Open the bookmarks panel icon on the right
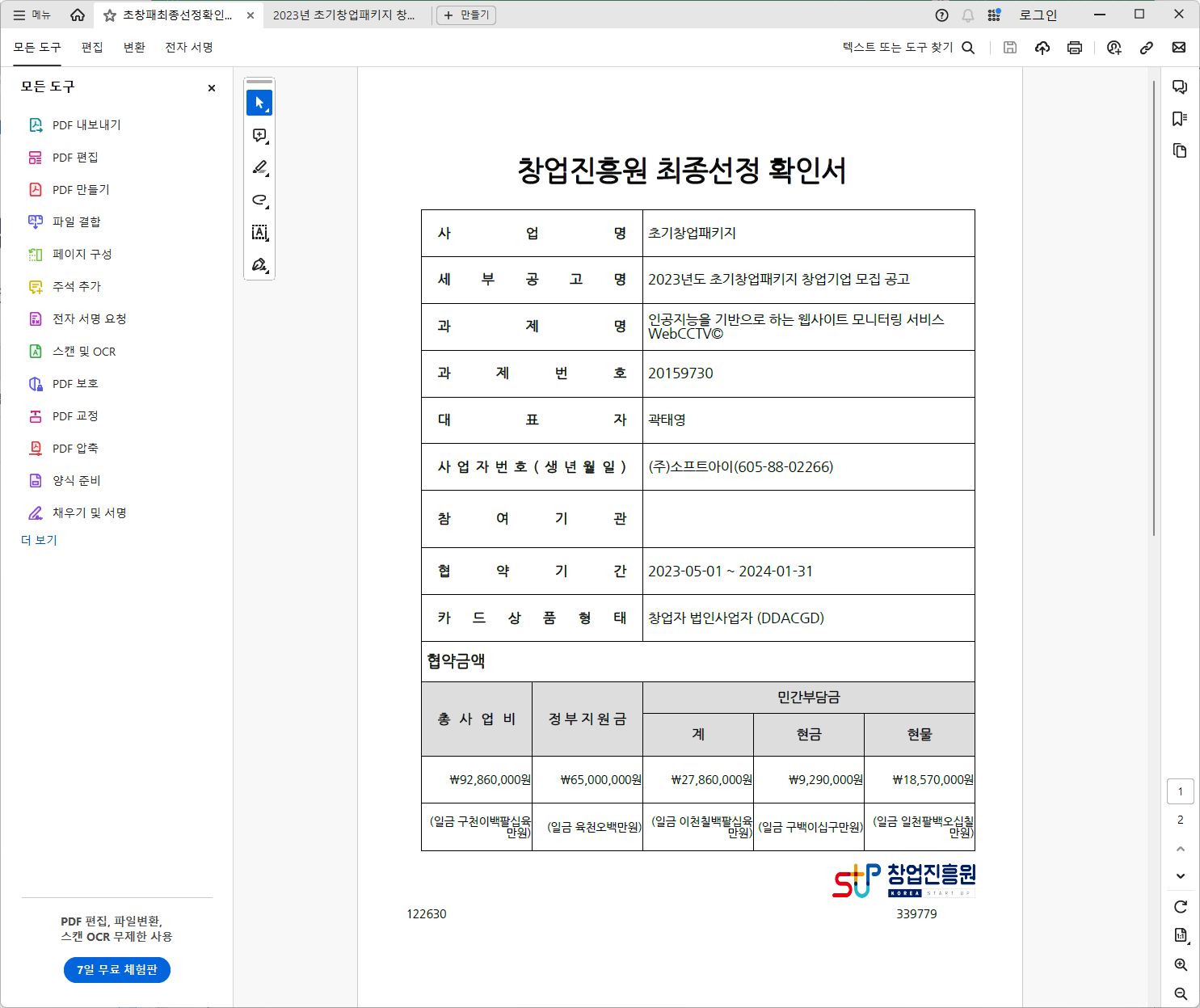1200x1008 pixels. (x=1181, y=118)
